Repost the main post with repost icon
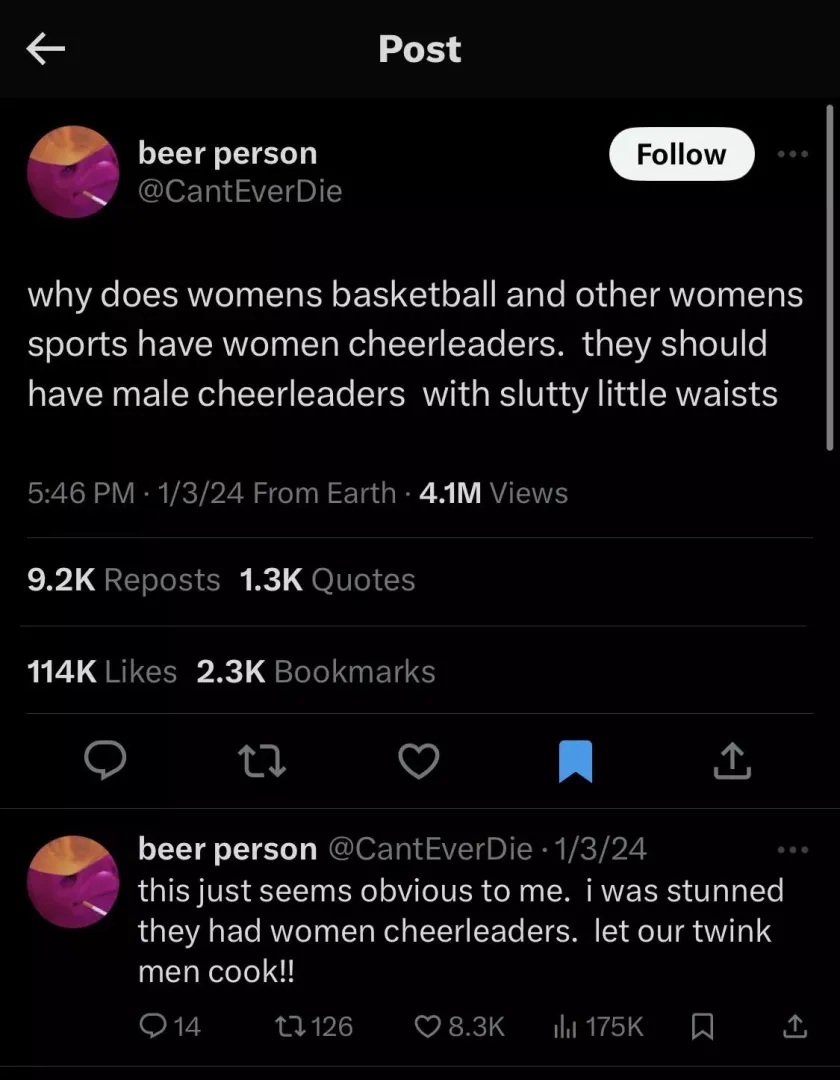 point(262,761)
